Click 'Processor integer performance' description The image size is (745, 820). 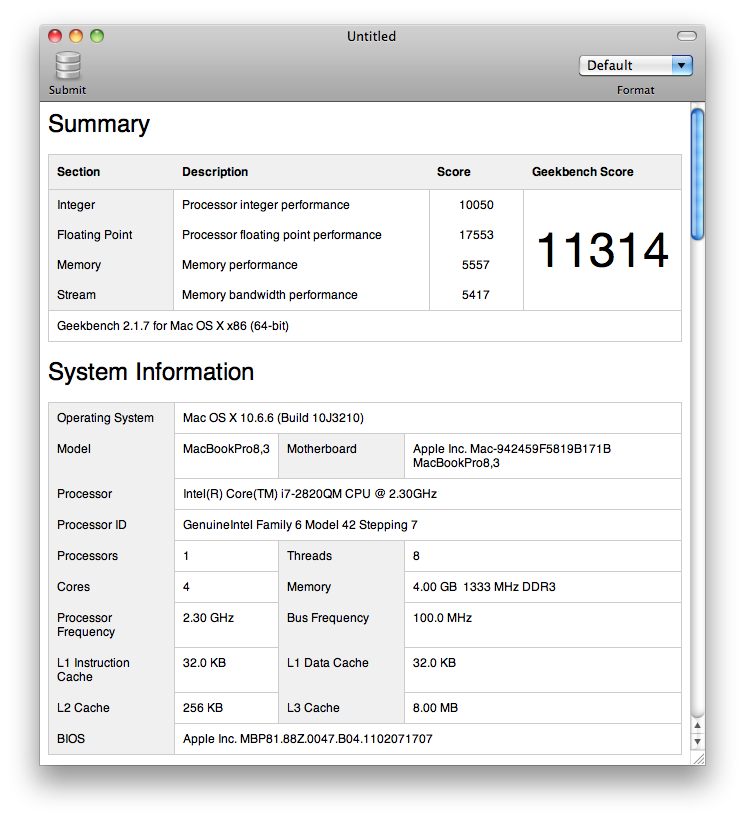click(266, 204)
